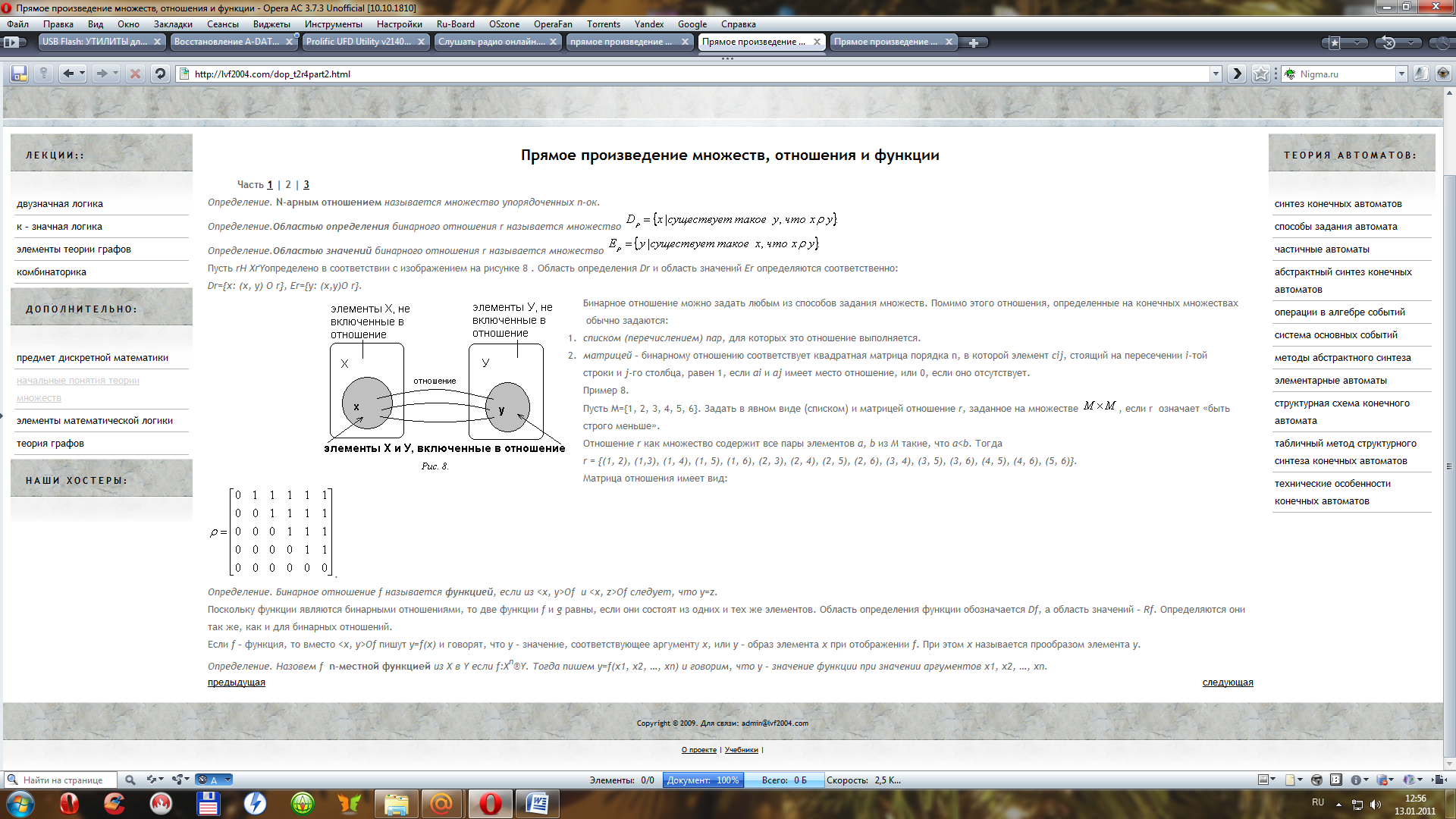1456x819 pixels.
Task: Click the red X stop loading button
Action: click(134, 74)
